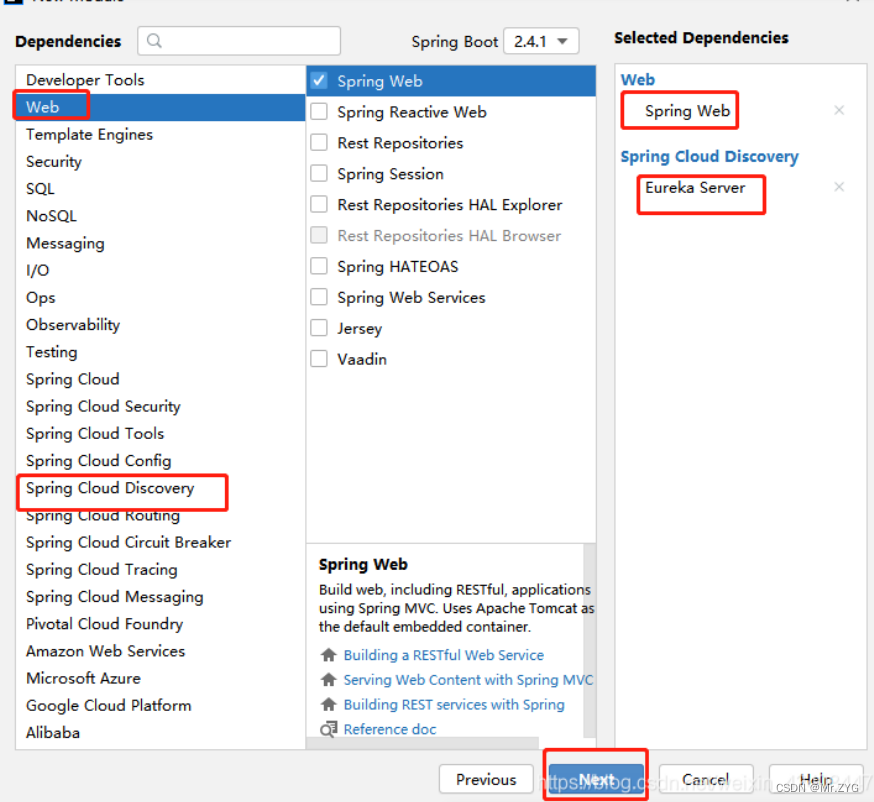
Task: Select Spring Cloud Security category
Action: [x=161, y=406]
